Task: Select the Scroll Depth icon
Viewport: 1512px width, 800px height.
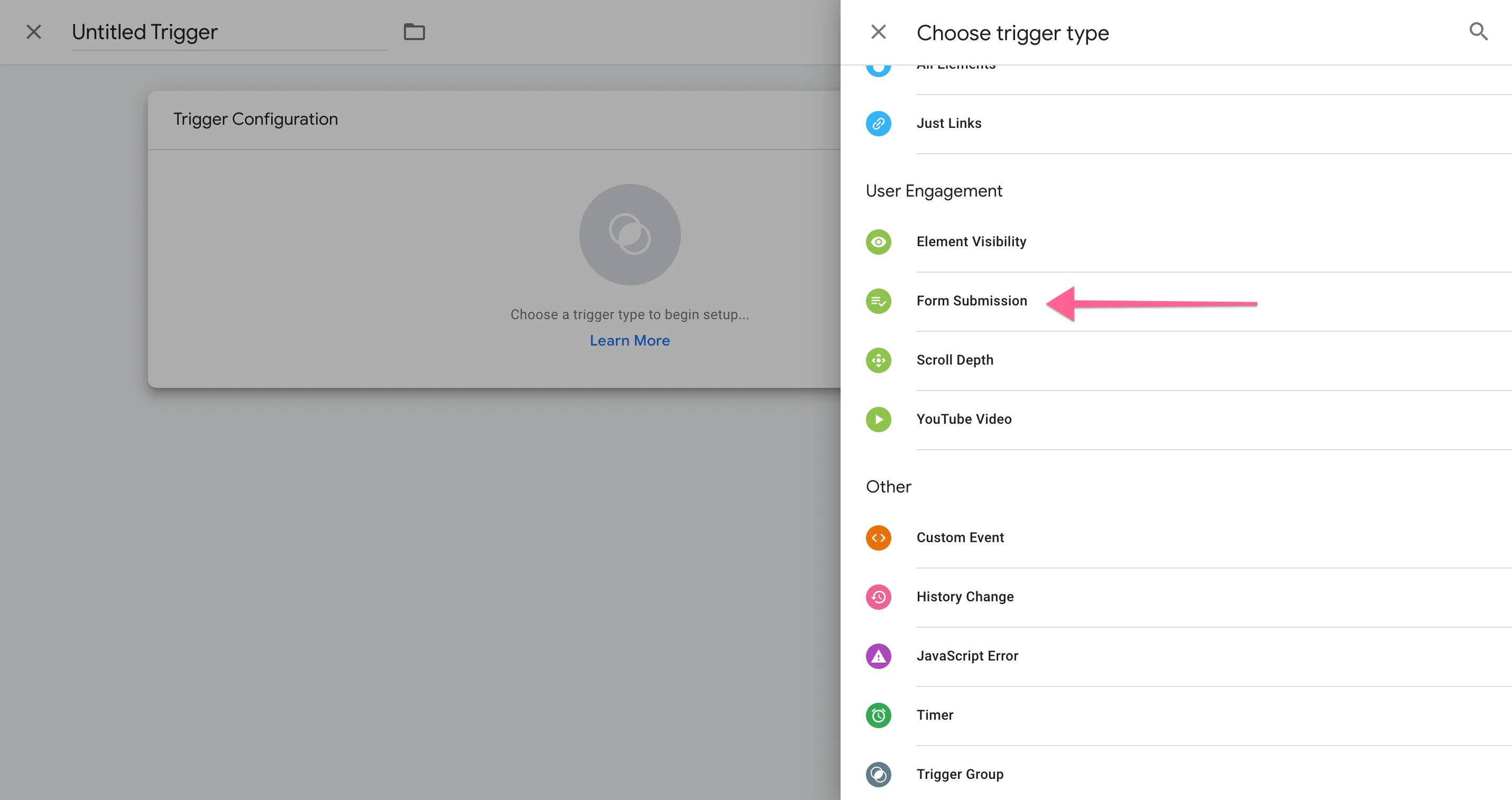Action: pyautogui.click(x=878, y=360)
